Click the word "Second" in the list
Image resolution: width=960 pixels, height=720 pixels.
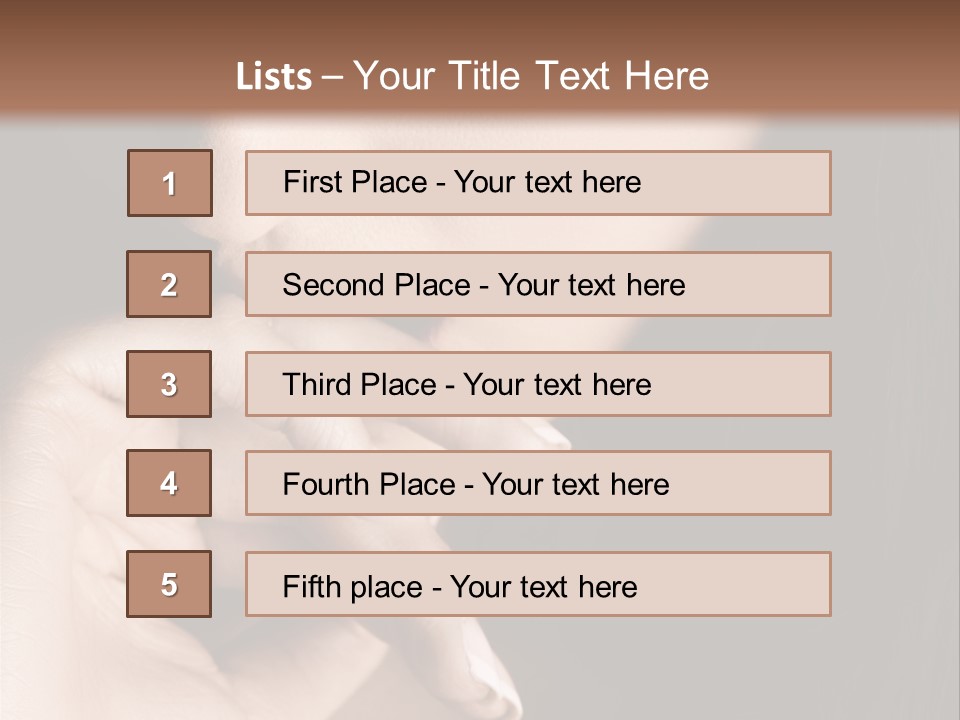[334, 285]
